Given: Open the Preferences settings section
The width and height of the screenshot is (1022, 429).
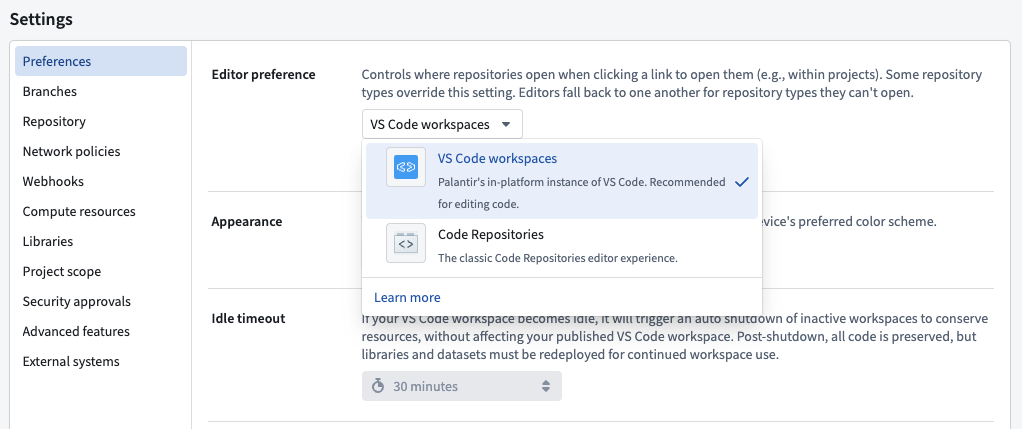Looking at the screenshot, I should pyautogui.click(x=101, y=61).
